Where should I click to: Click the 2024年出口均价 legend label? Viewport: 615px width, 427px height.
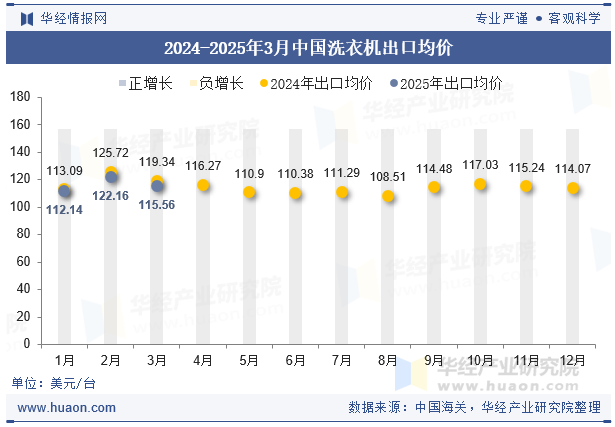321,83
